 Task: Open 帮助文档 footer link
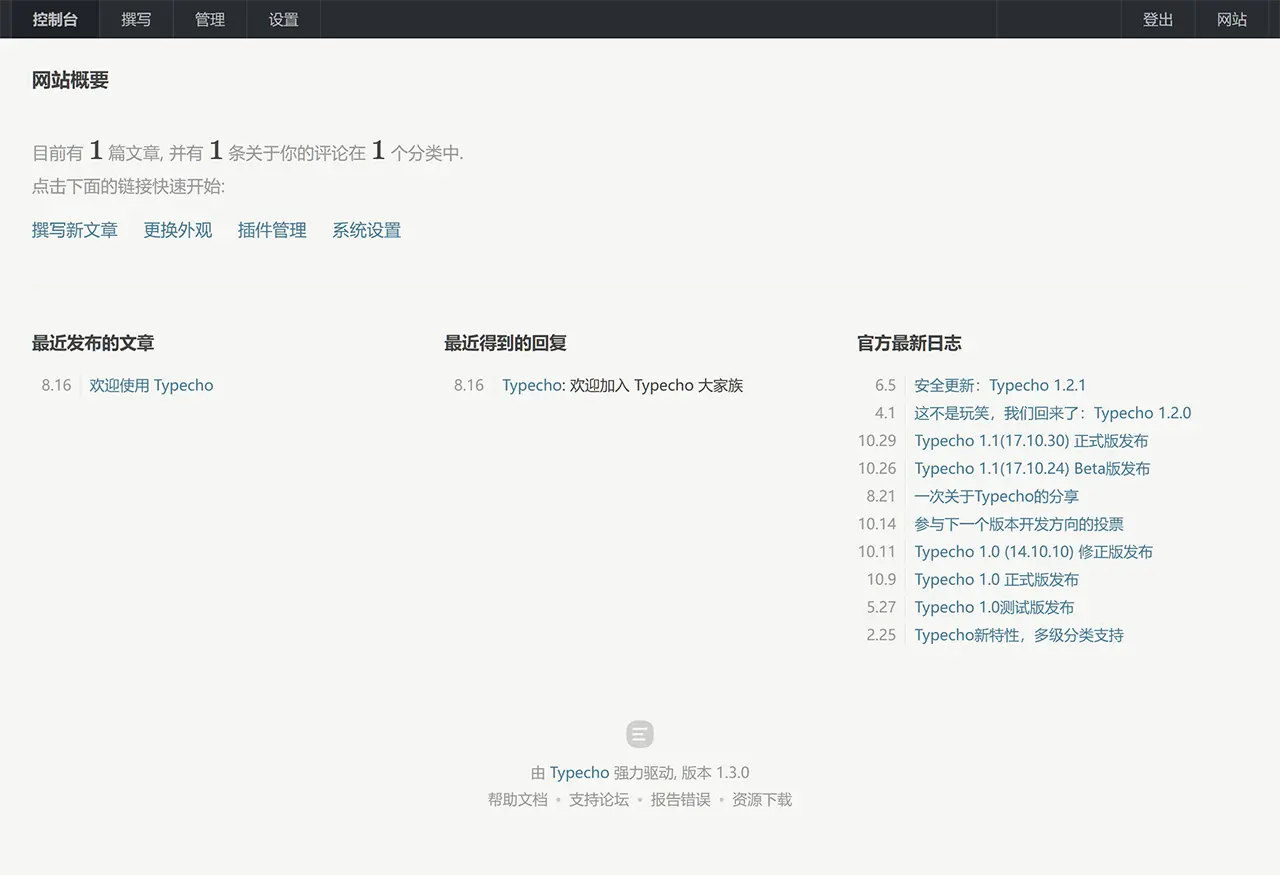click(x=518, y=800)
